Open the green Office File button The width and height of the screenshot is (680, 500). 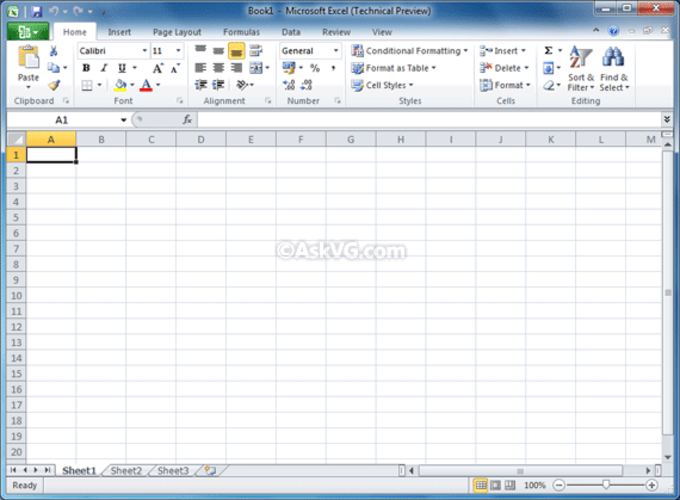coord(28,32)
